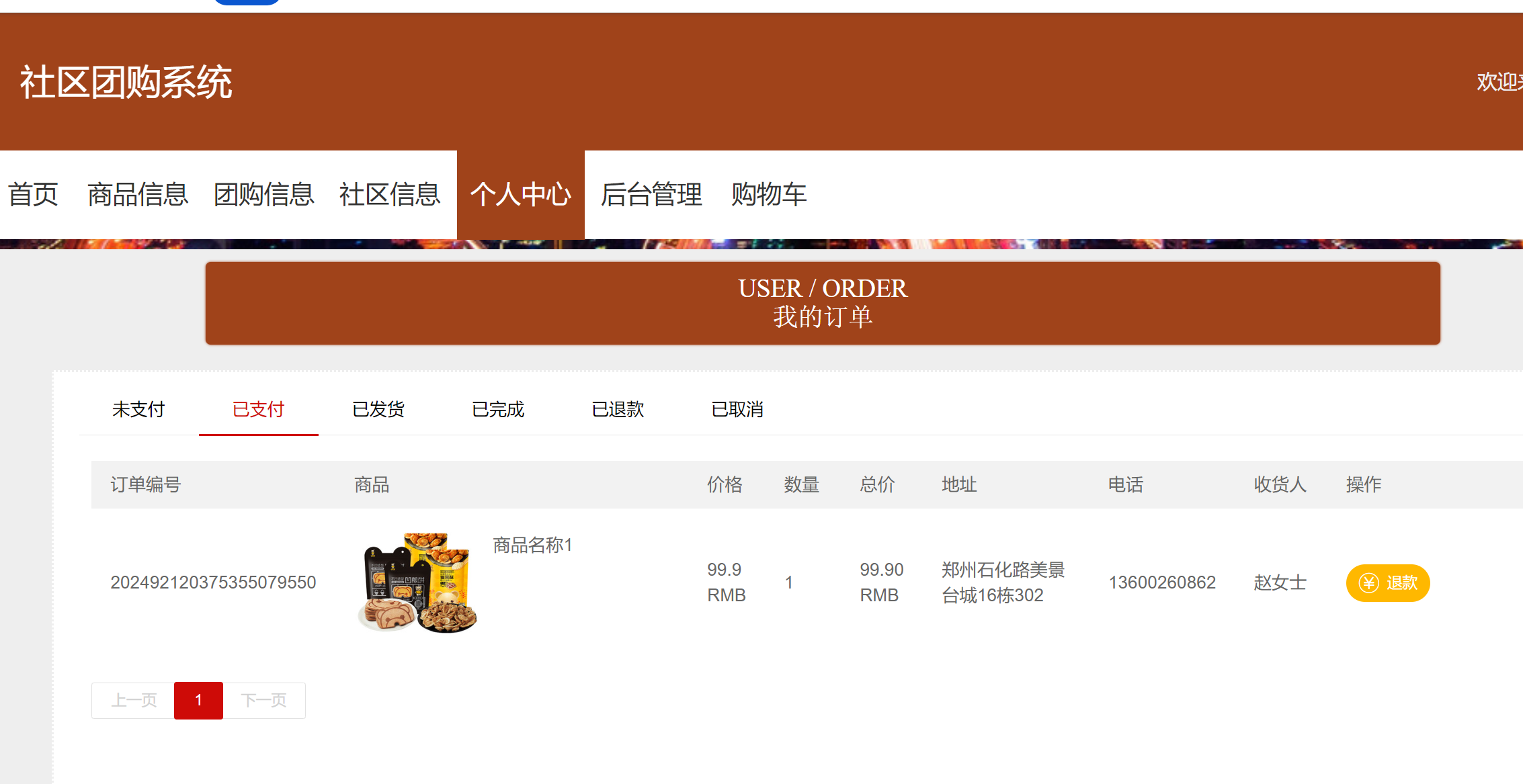Switch to the 已发货 shipped orders tab
Viewport: 1523px width, 784px height.
[378, 409]
